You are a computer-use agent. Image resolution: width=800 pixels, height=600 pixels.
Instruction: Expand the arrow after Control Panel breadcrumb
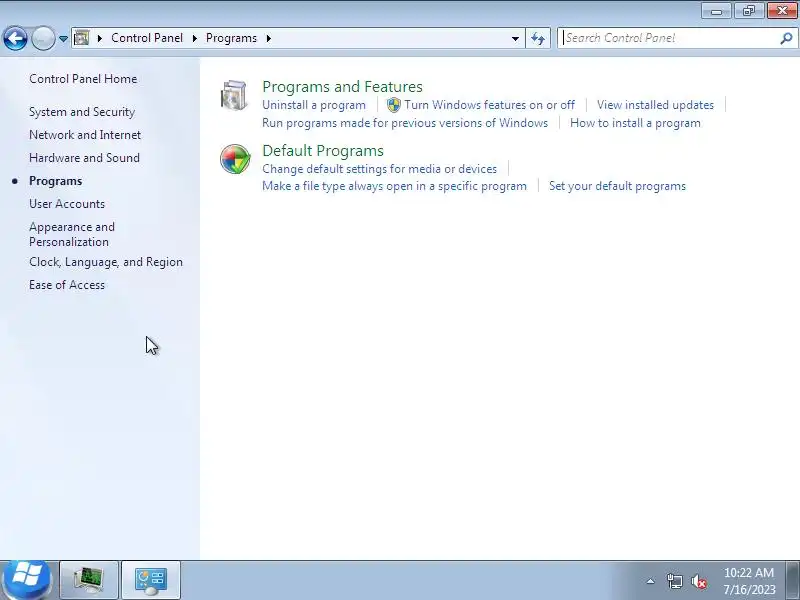point(194,38)
